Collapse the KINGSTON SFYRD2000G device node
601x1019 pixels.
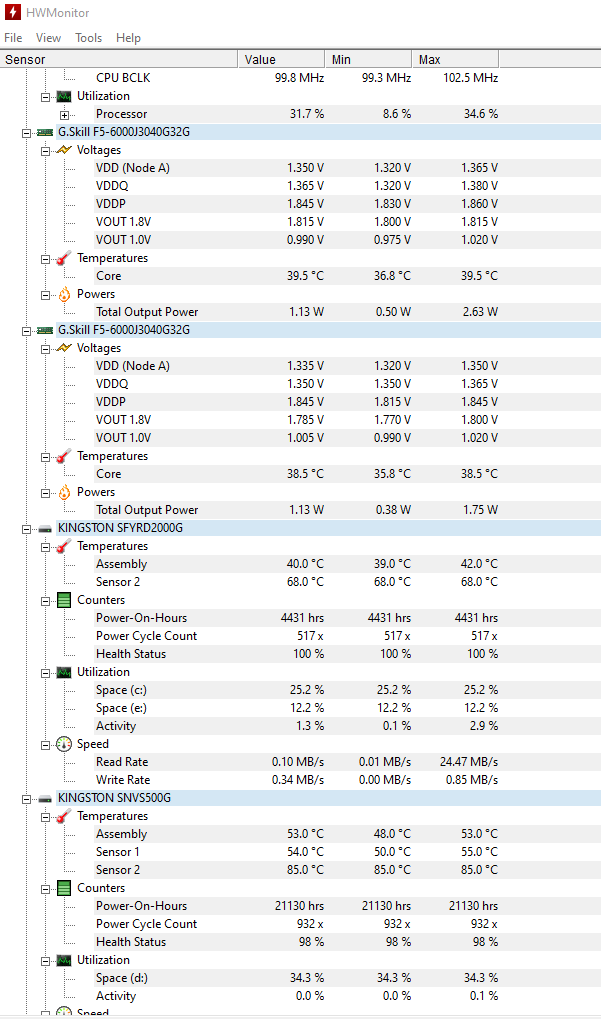25,528
